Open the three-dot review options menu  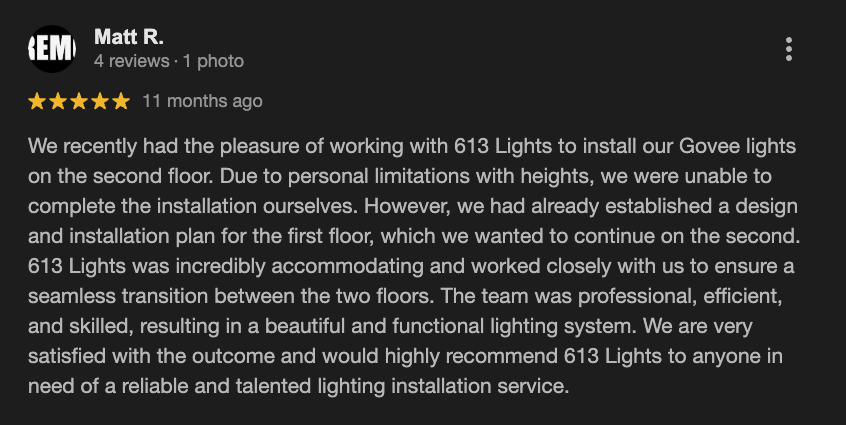[789, 49]
